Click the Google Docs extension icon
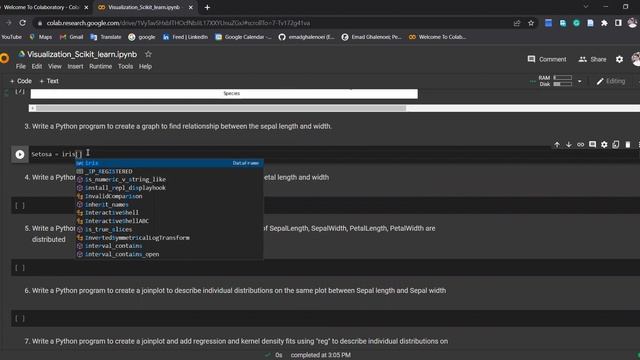Image resolution: width=640 pixels, height=360 pixels. point(590,23)
